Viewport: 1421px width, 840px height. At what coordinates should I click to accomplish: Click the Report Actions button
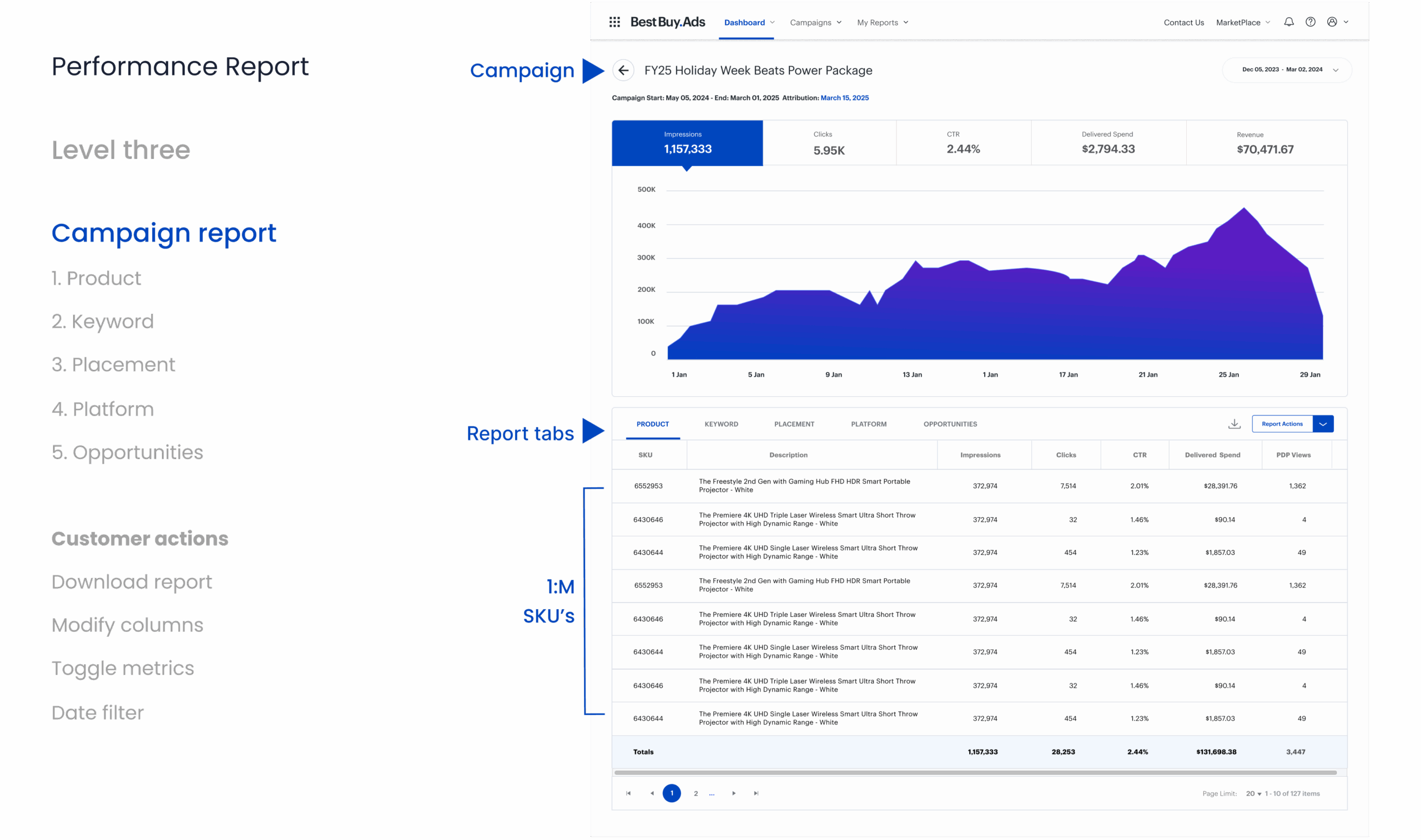click(x=1282, y=424)
